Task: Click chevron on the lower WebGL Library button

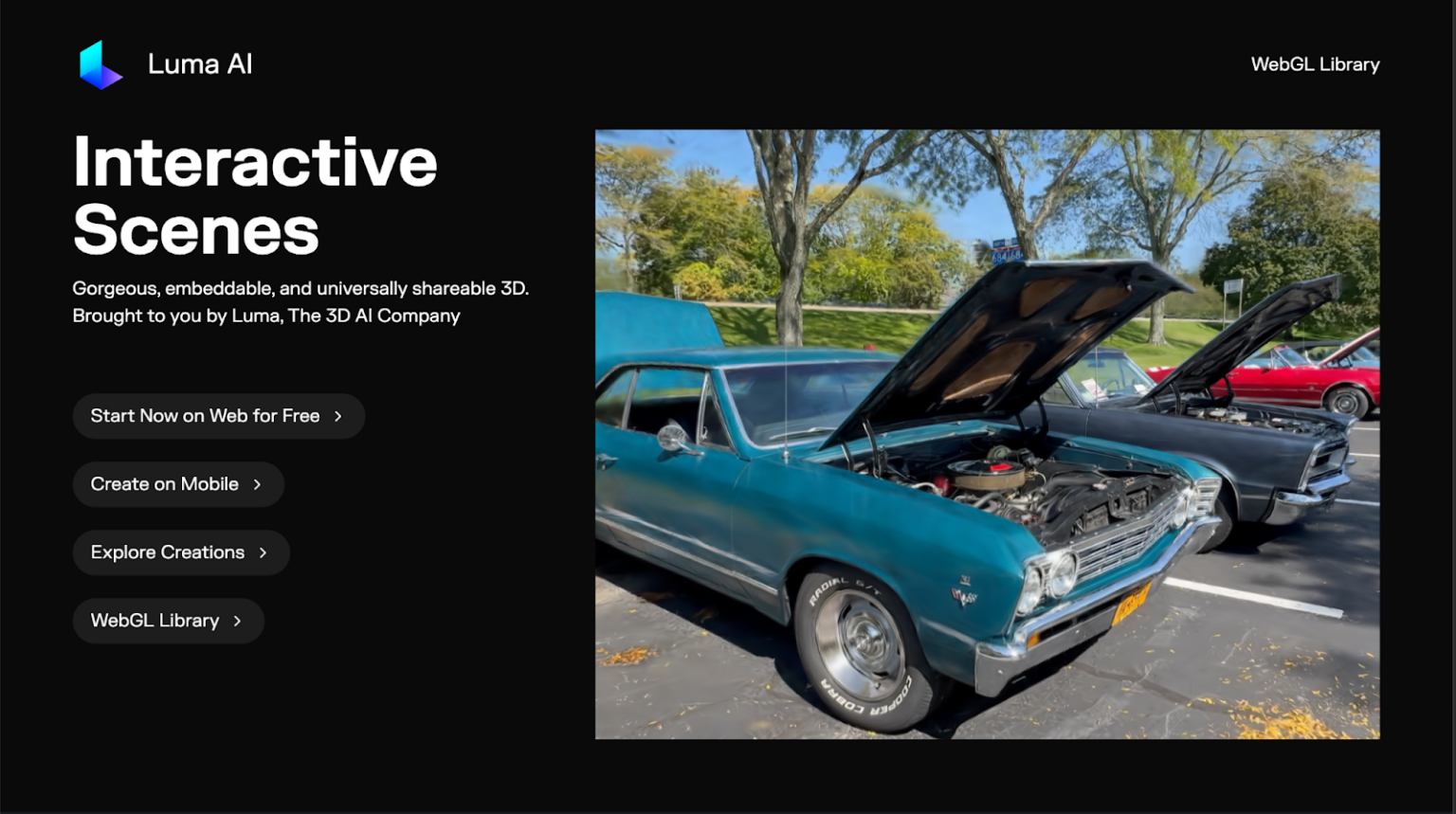Action: (237, 621)
